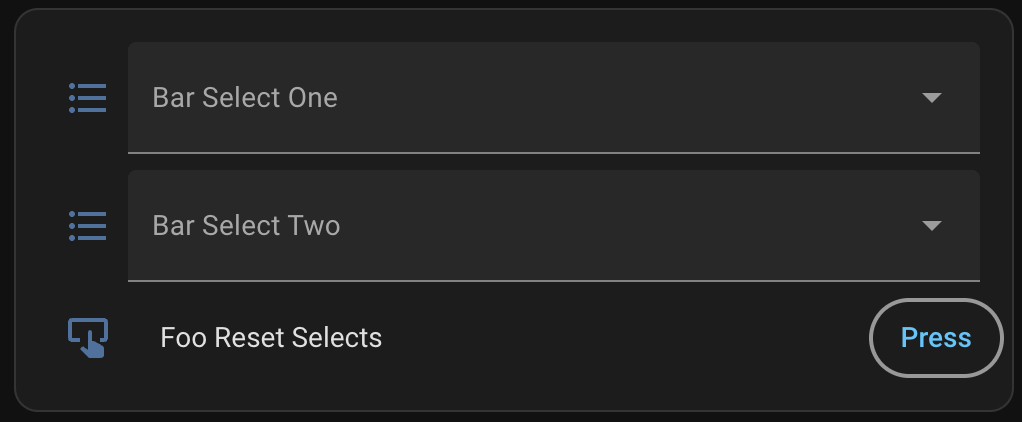This screenshot has width=1022, height=422.
Task: Click the list icon beside Bar Select Two
Action: click(88, 226)
